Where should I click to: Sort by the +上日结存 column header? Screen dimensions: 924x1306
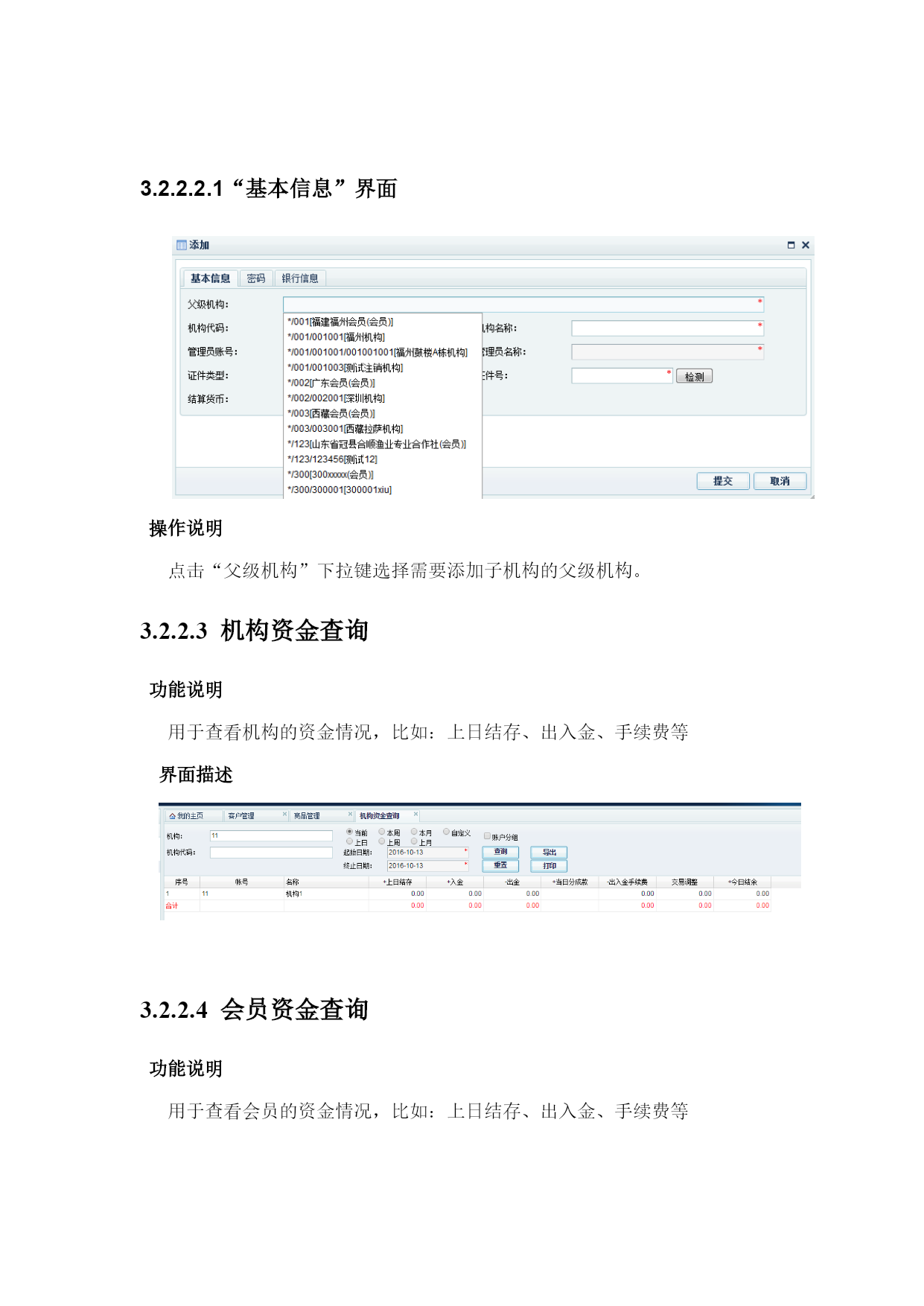click(398, 882)
